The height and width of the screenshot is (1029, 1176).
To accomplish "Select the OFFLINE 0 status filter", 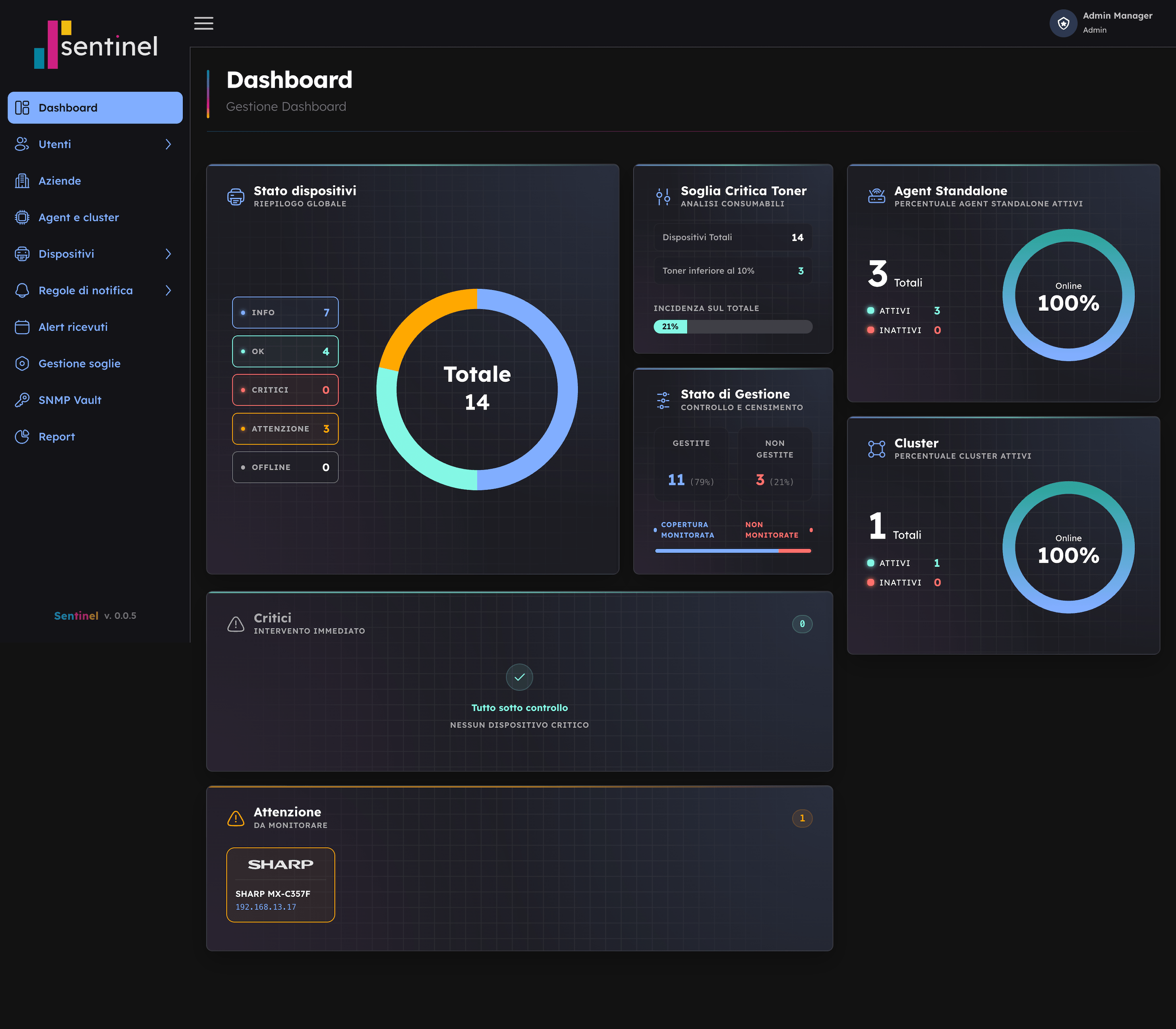I will [285, 467].
